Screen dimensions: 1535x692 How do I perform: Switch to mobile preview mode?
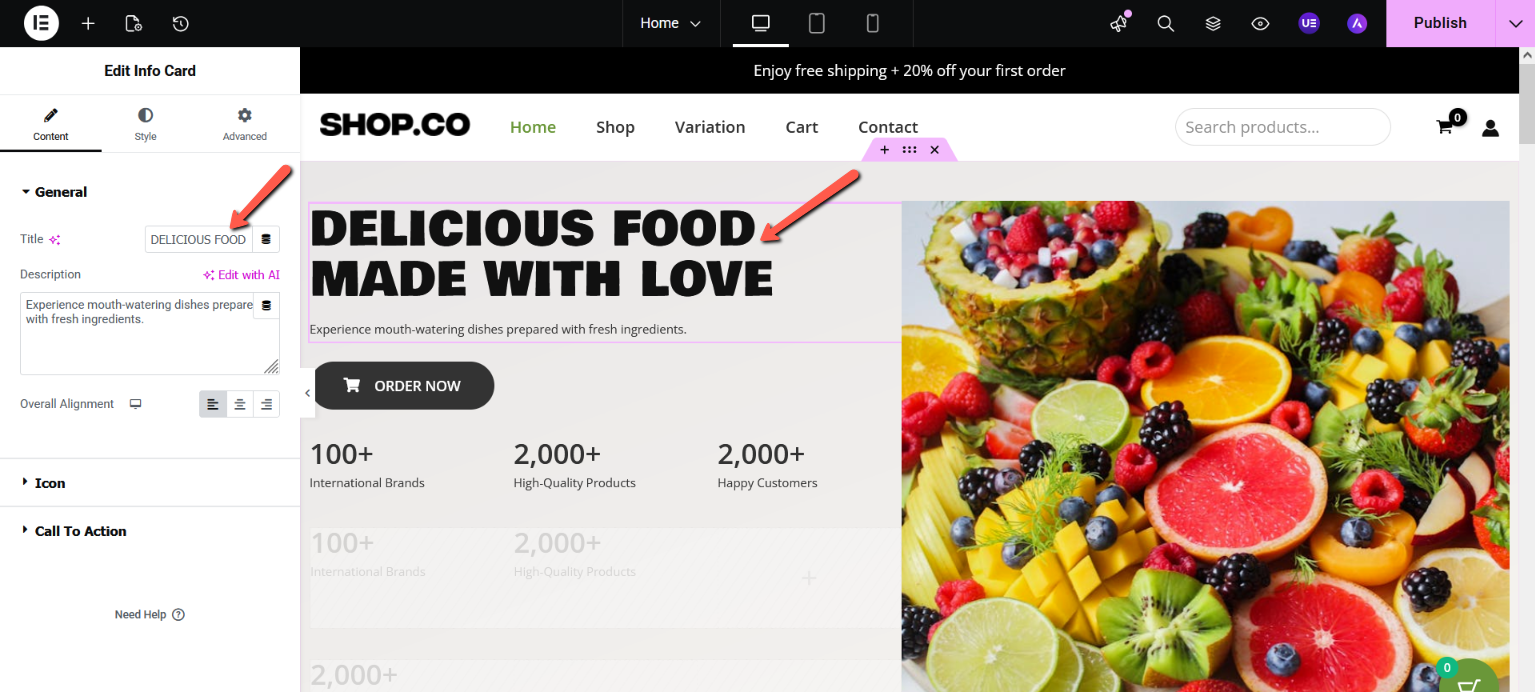point(872,23)
